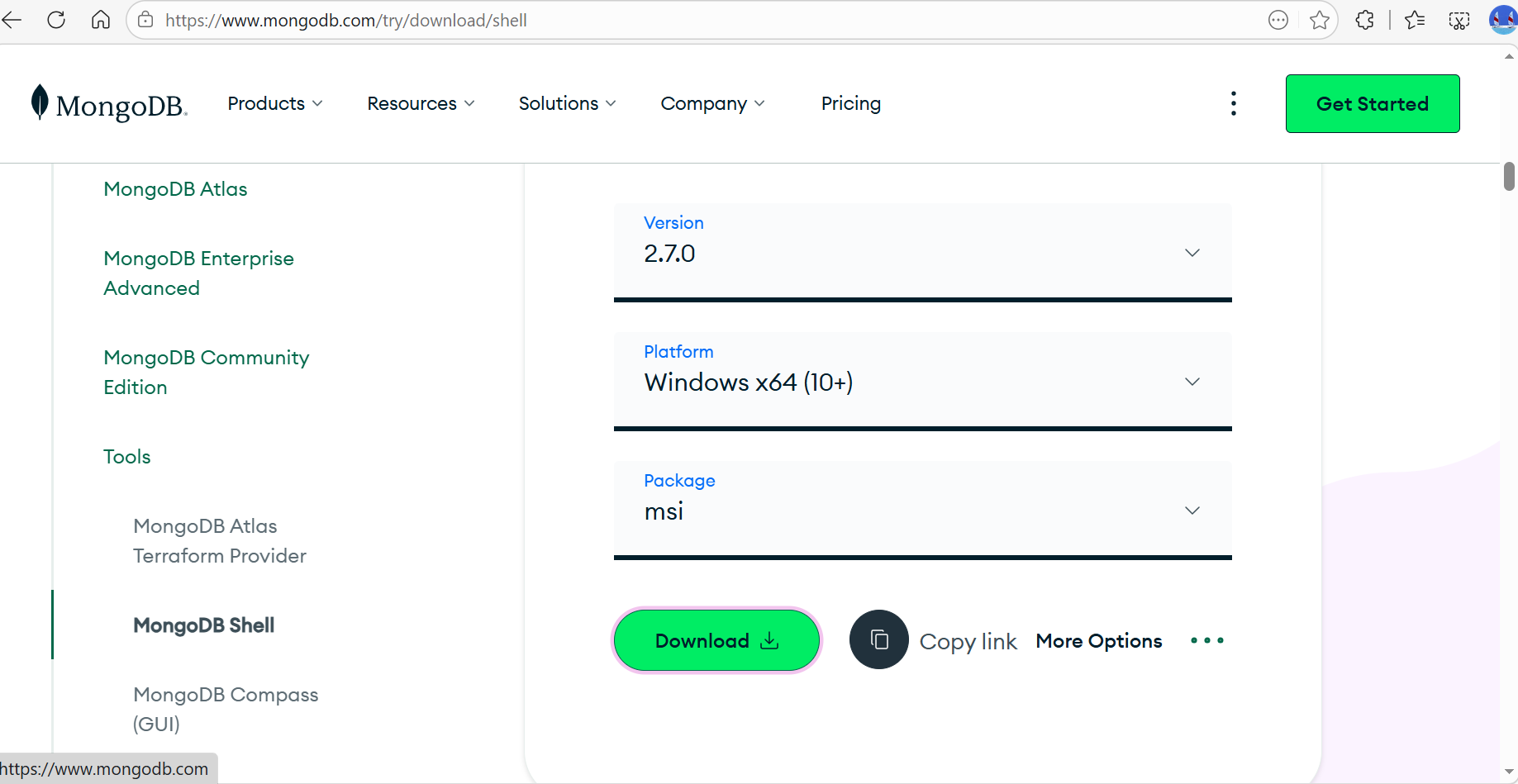Add page to favorites star icon
This screenshot has height=784, width=1518.
[1320, 20]
